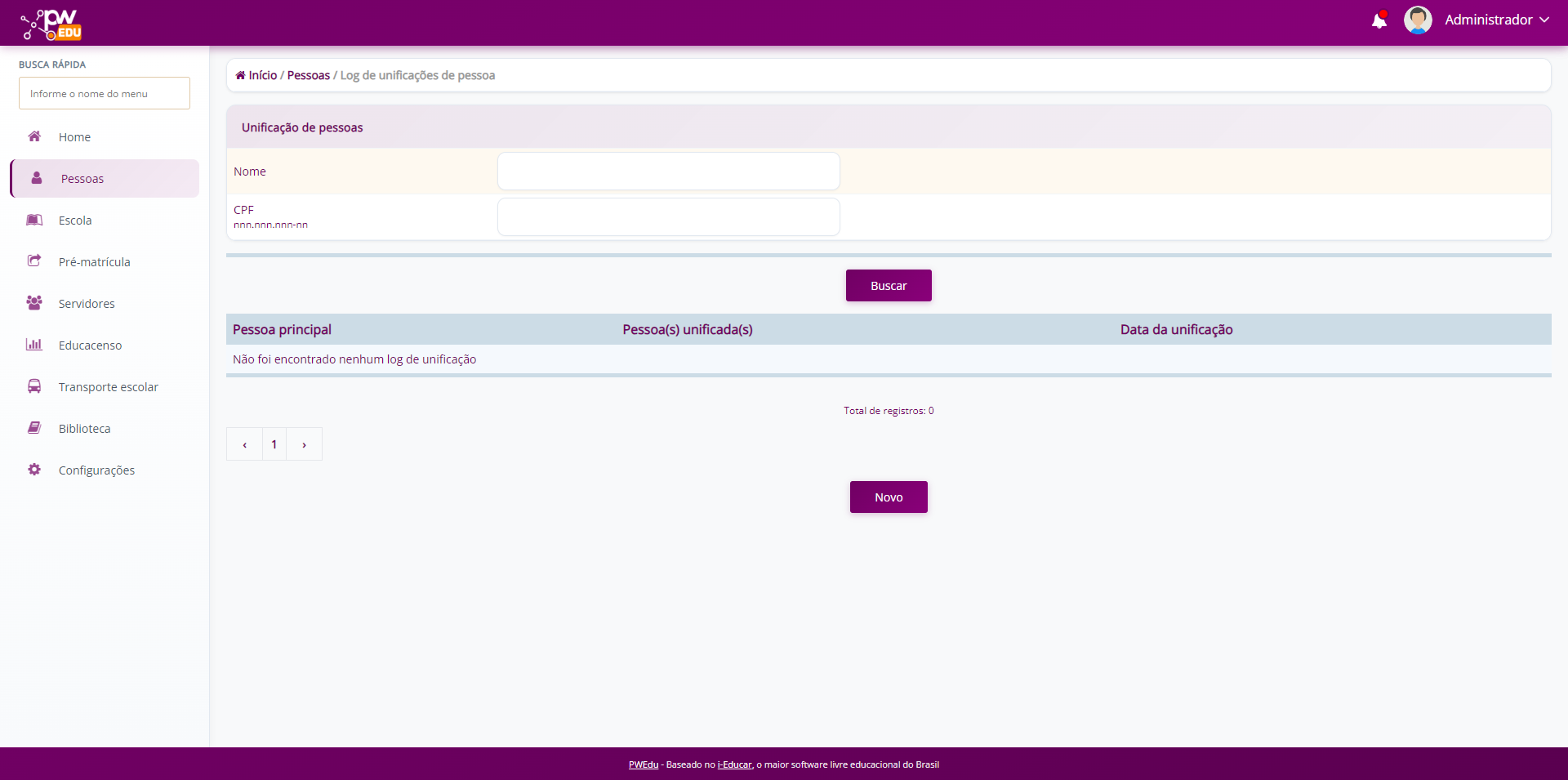Click the Administrador user avatar
This screenshot has height=780, width=1568.
pyautogui.click(x=1417, y=20)
